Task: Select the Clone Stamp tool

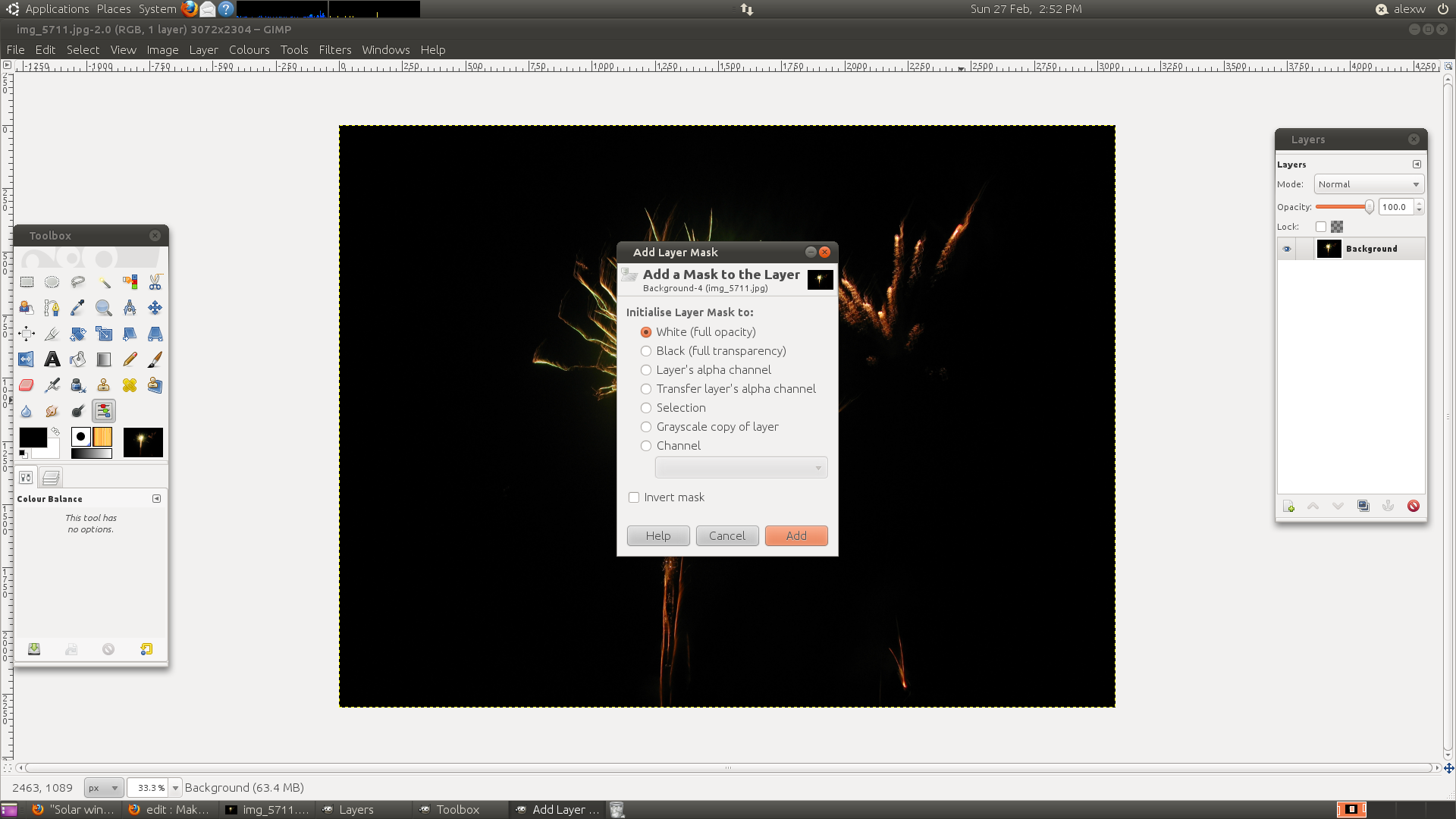Action: pos(103,384)
